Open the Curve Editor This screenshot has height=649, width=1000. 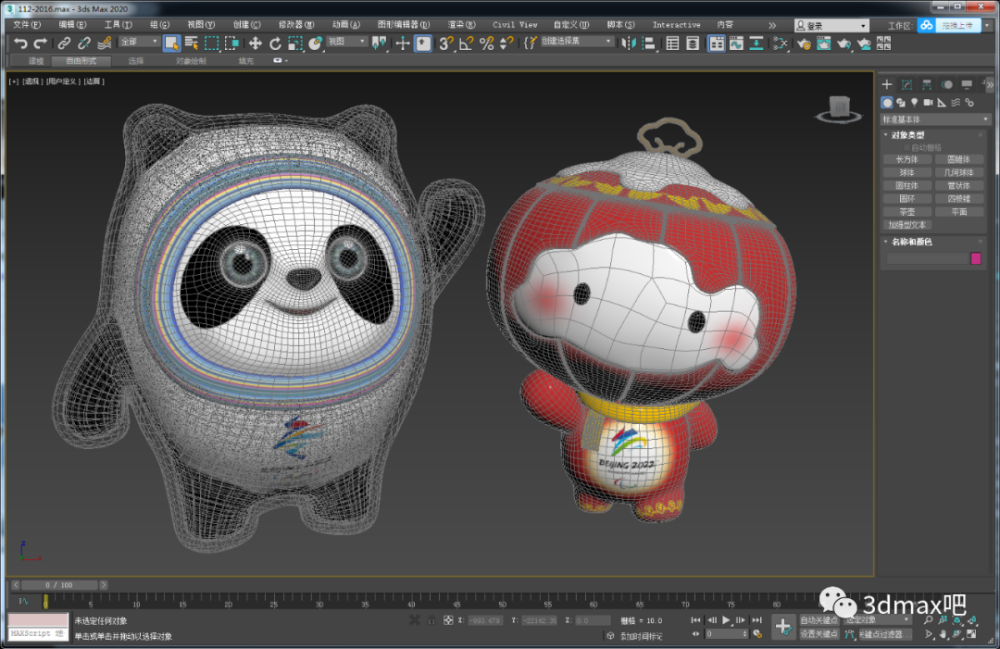(x=737, y=43)
